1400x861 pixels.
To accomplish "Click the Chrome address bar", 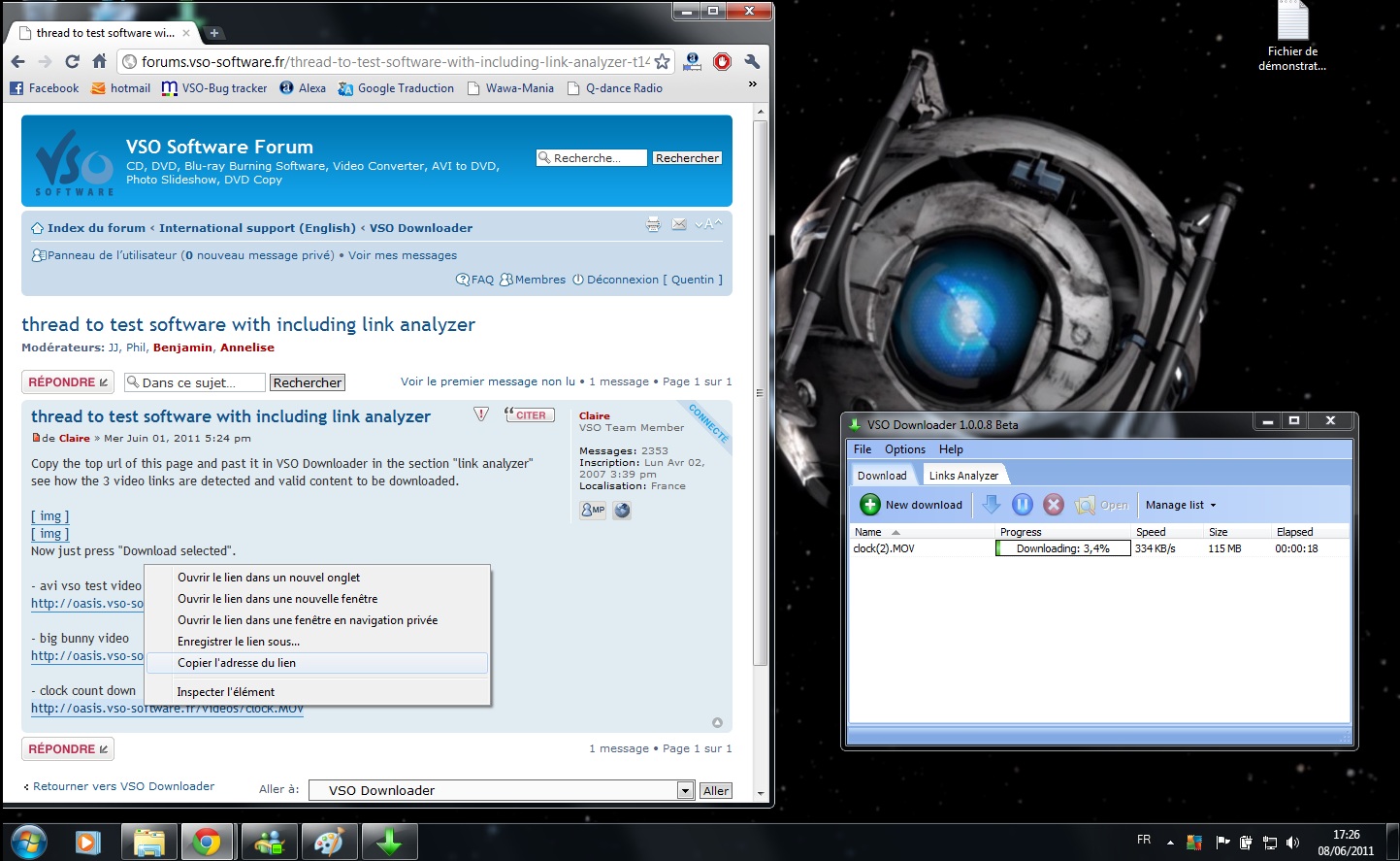I will (396, 61).
